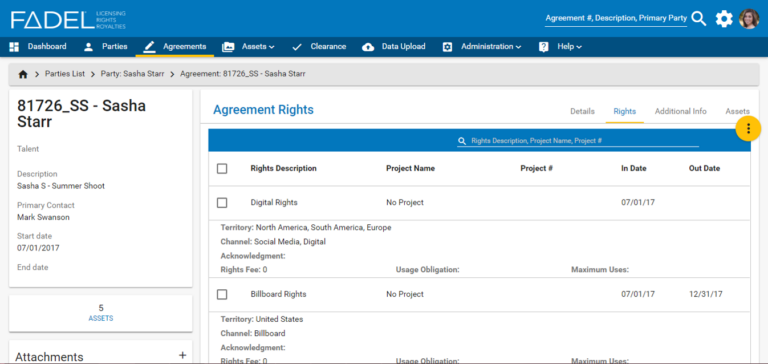
Task: Check the Digital Rights row checkbox
Action: pyautogui.click(x=222, y=202)
